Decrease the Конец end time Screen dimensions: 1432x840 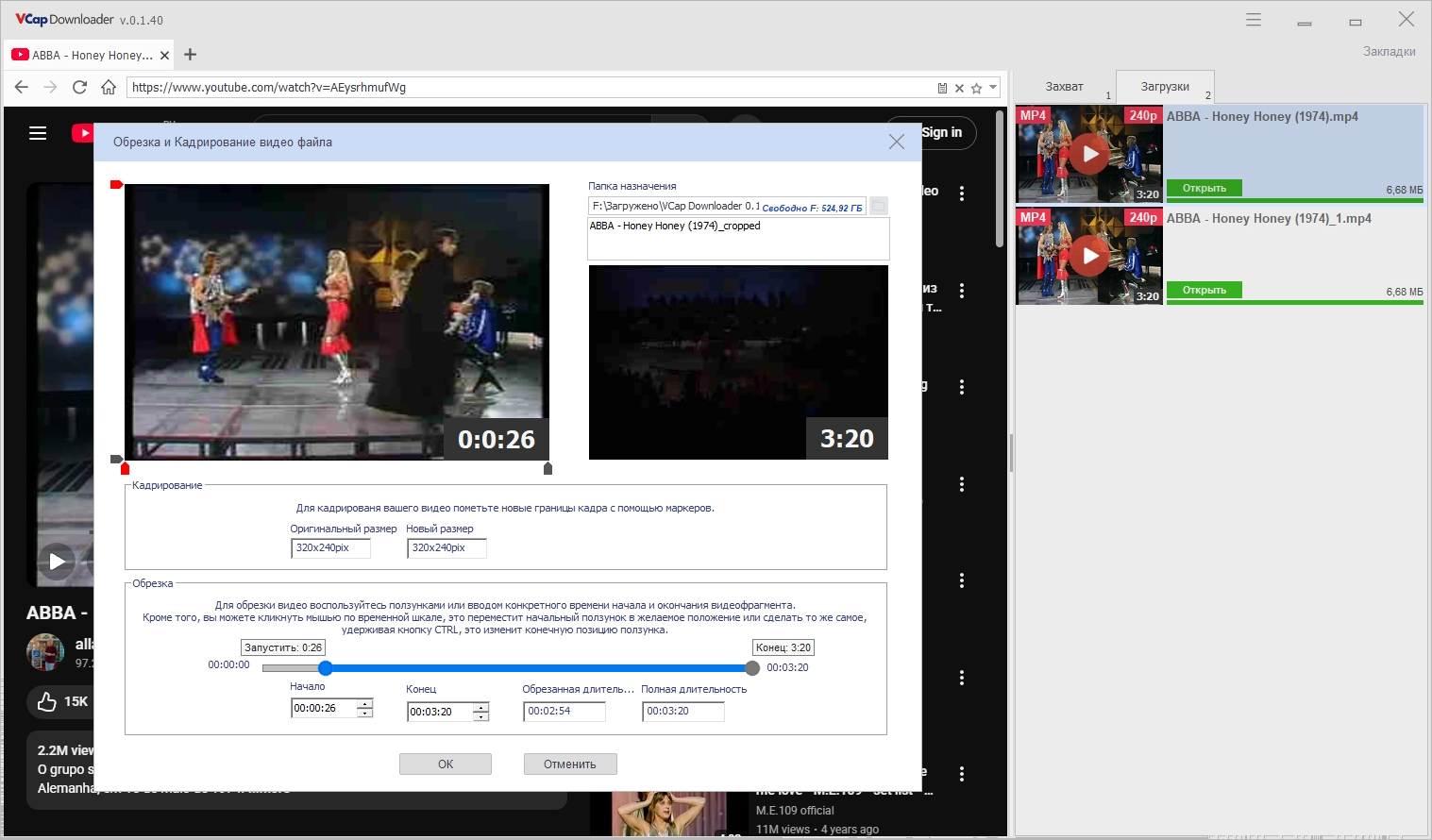481,716
